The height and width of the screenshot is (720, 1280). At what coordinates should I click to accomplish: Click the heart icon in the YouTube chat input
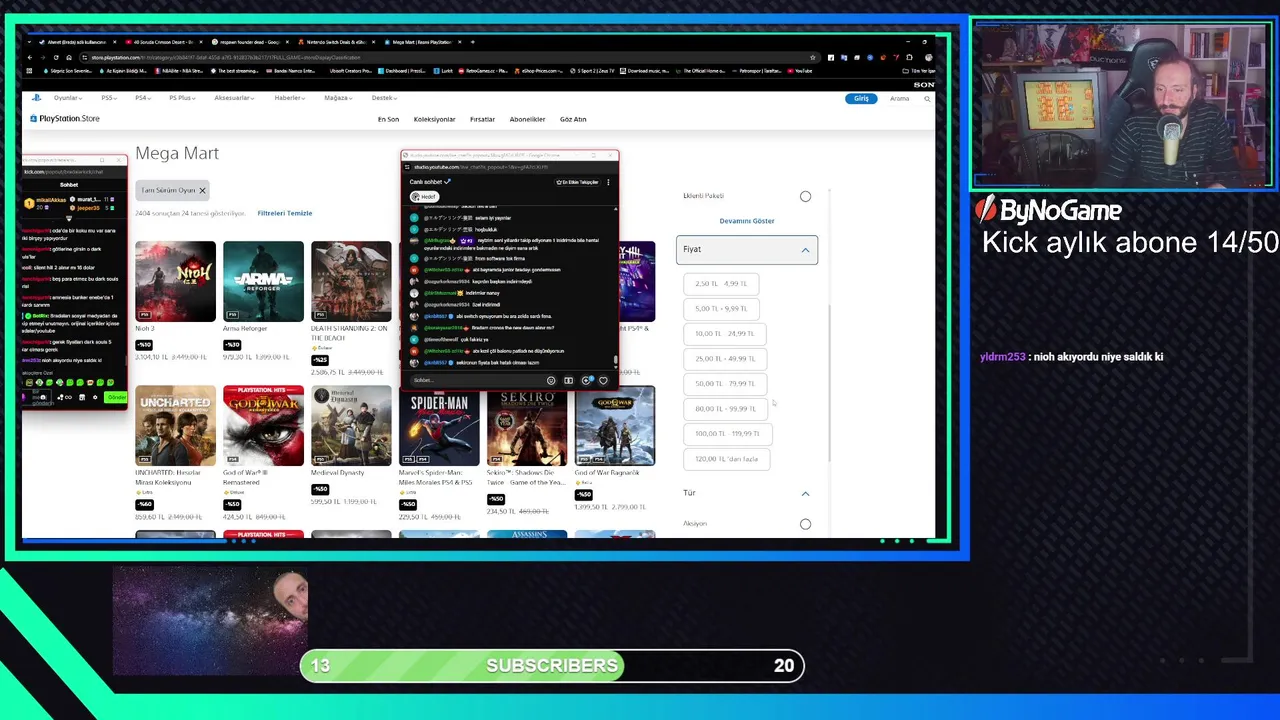603,380
